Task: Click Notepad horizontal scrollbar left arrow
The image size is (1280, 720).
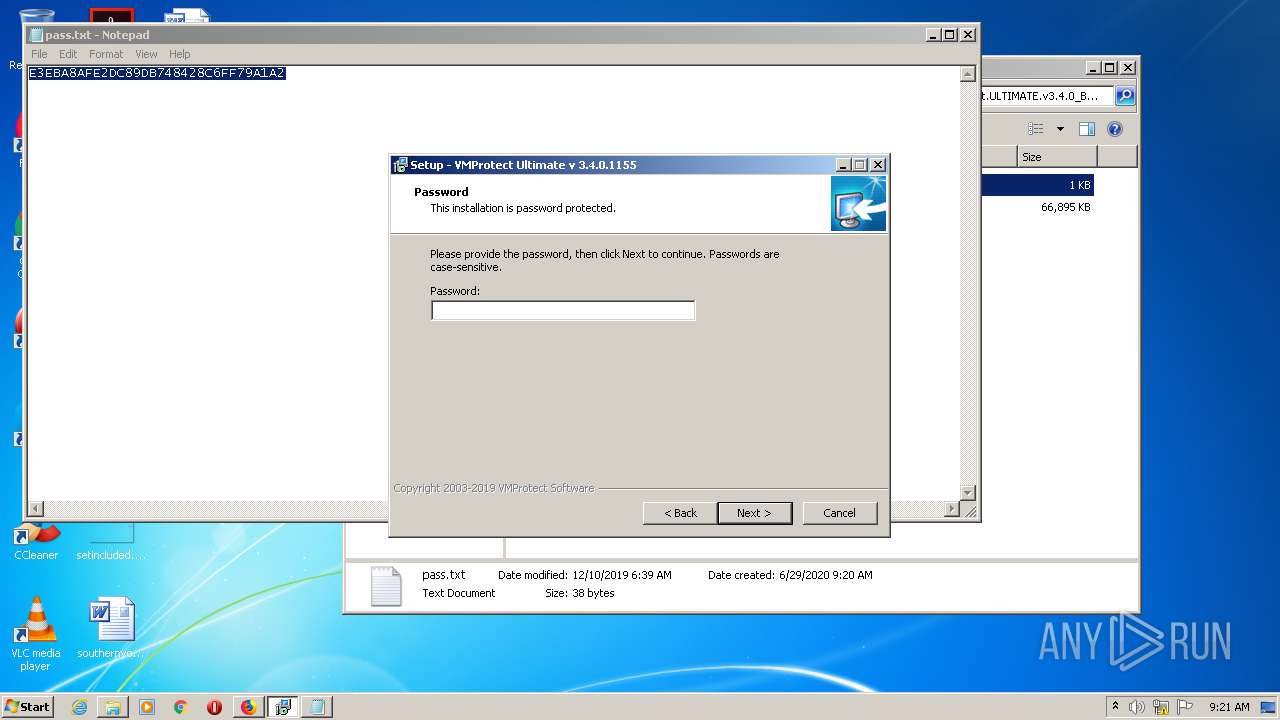Action: [36, 509]
